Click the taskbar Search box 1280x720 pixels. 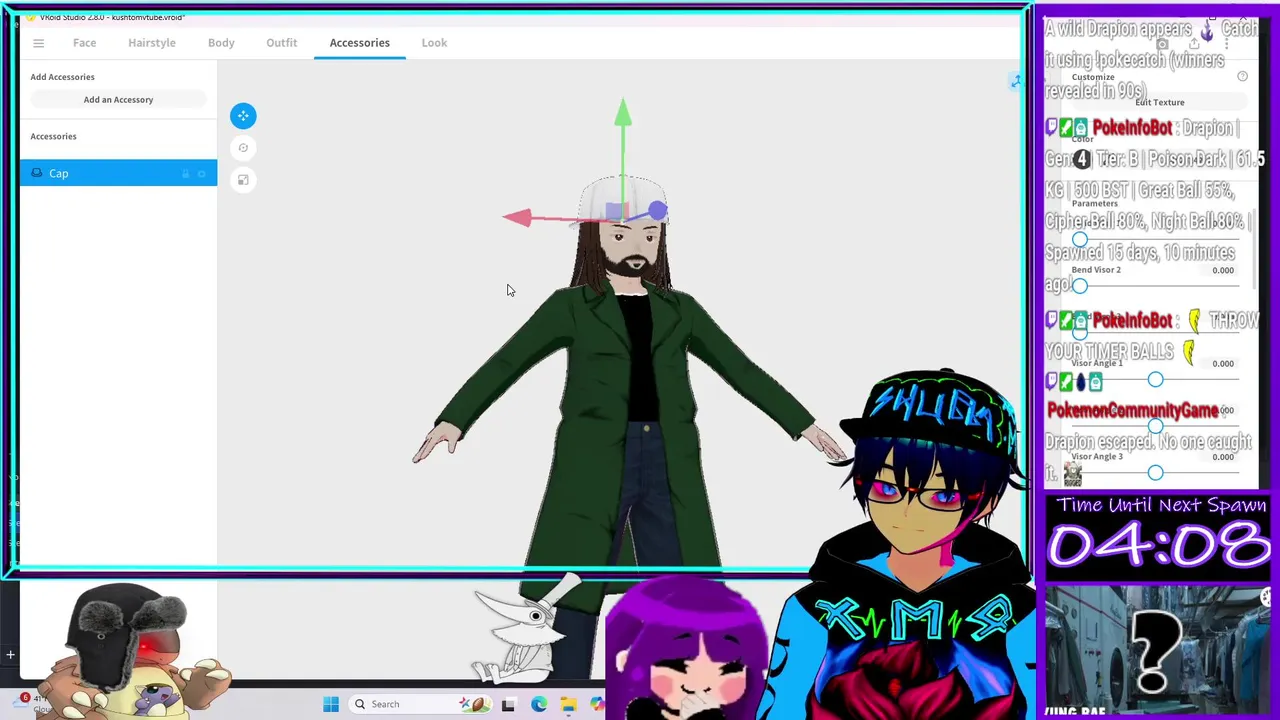[x=420, y=704]
